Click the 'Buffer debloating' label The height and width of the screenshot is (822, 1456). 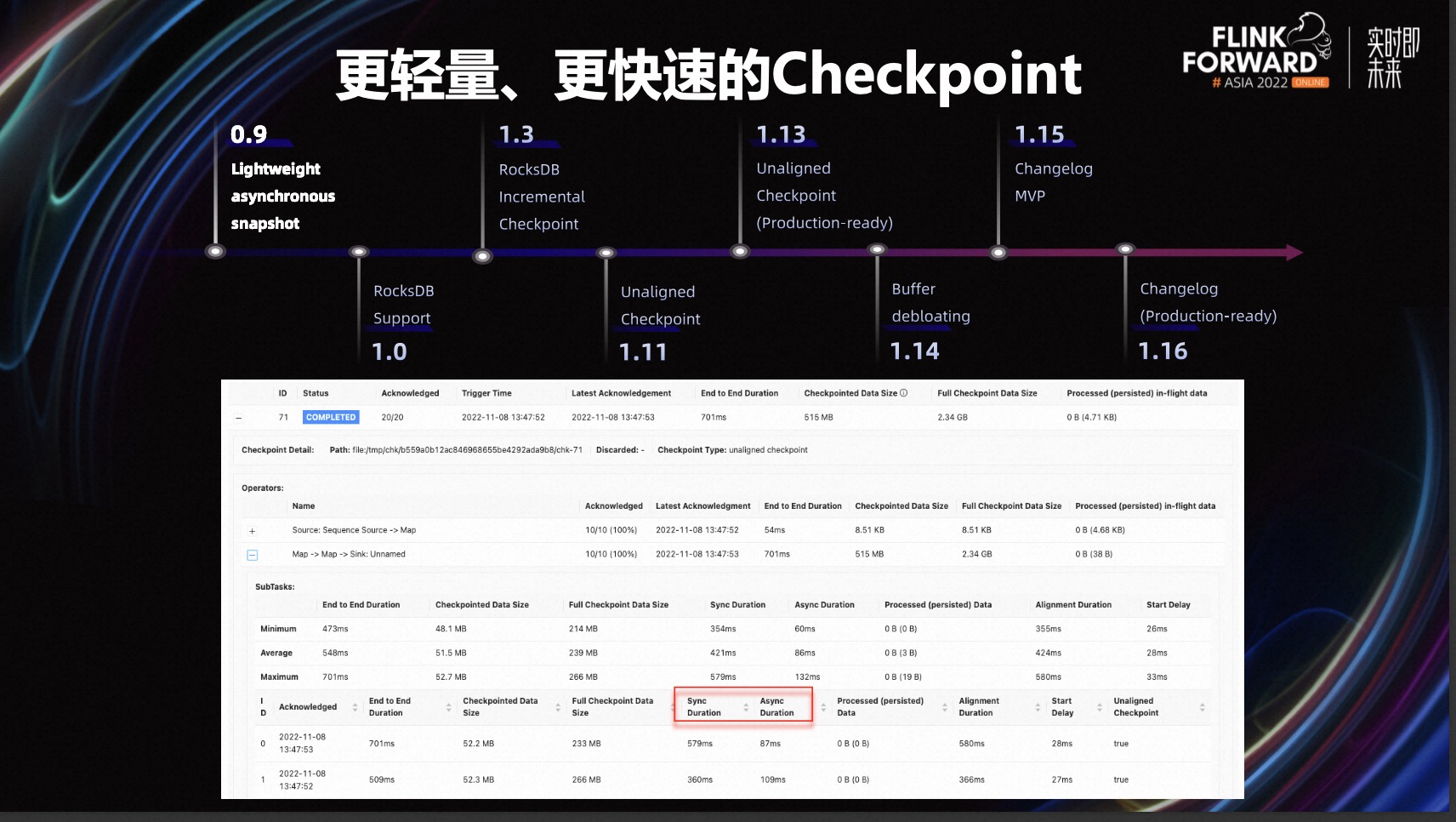(x=930, y=302)
